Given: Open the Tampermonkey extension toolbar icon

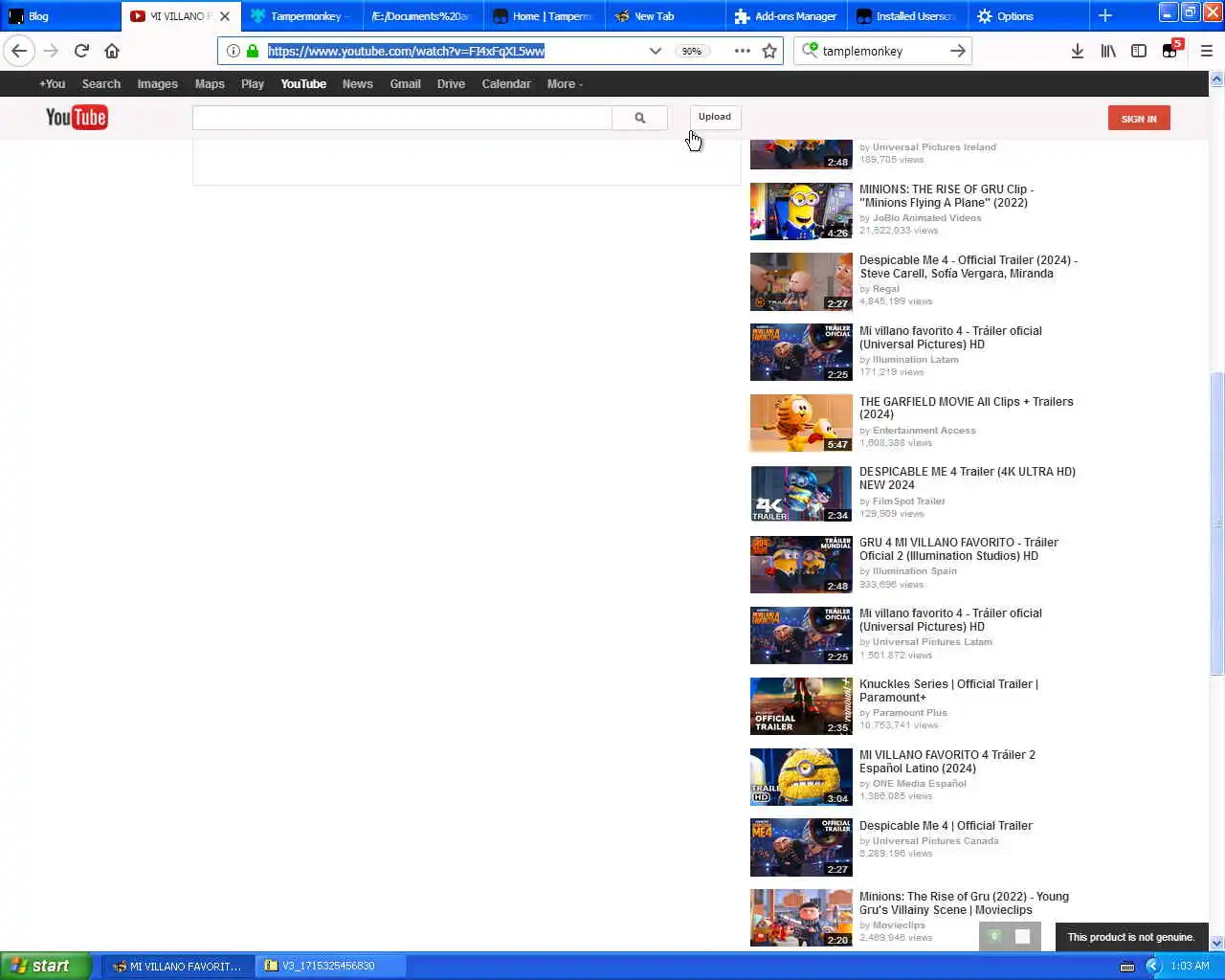Looking at the screenshot, I should (1170, 51).
